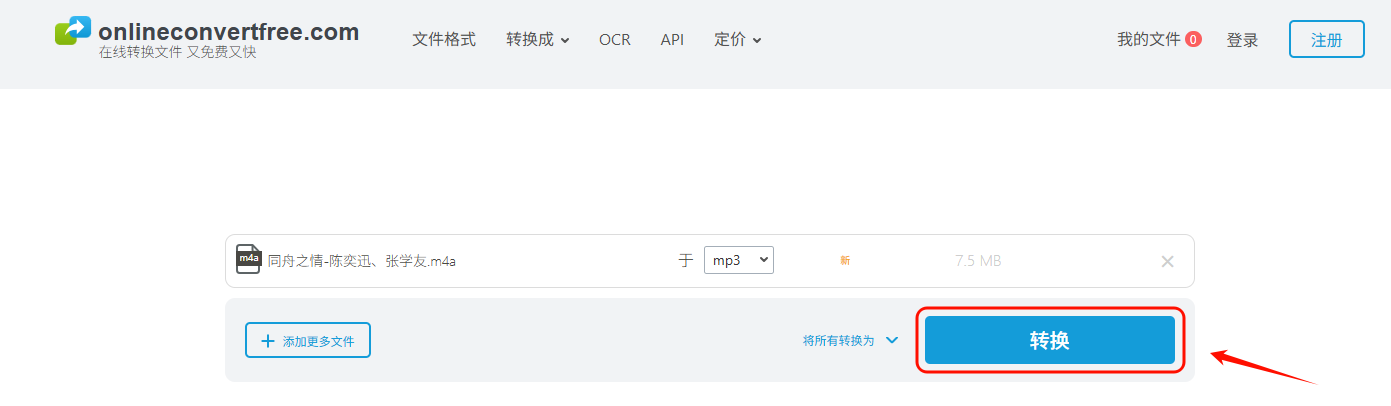Open the API navigation link
Viewport: 1391px width, 406px height.
(x=672, y=40)
